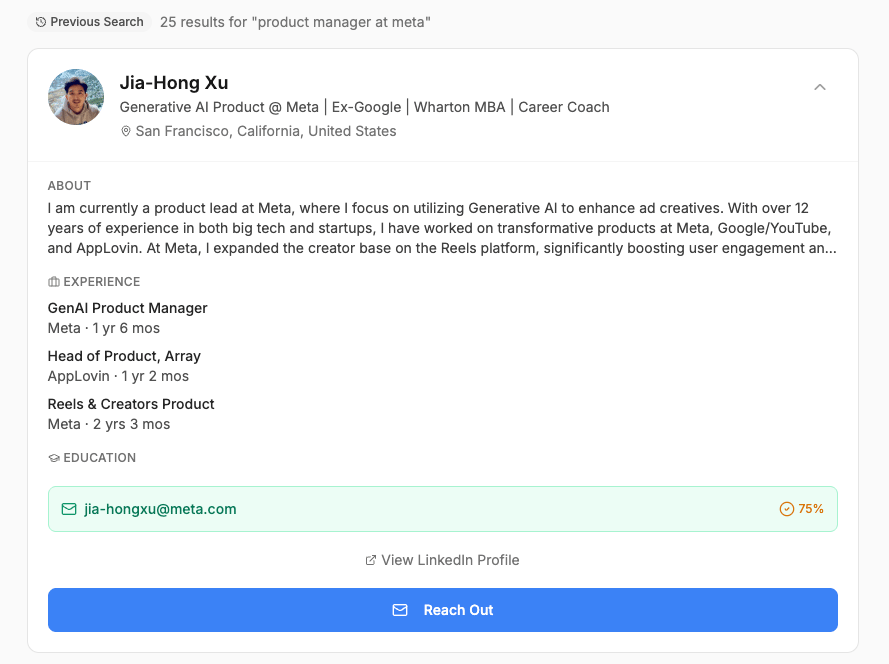The height and width of the screenshot is (664, 889).
Task: Select the GenAI Product Manager experience entry
Action: (x=128, y=308)
